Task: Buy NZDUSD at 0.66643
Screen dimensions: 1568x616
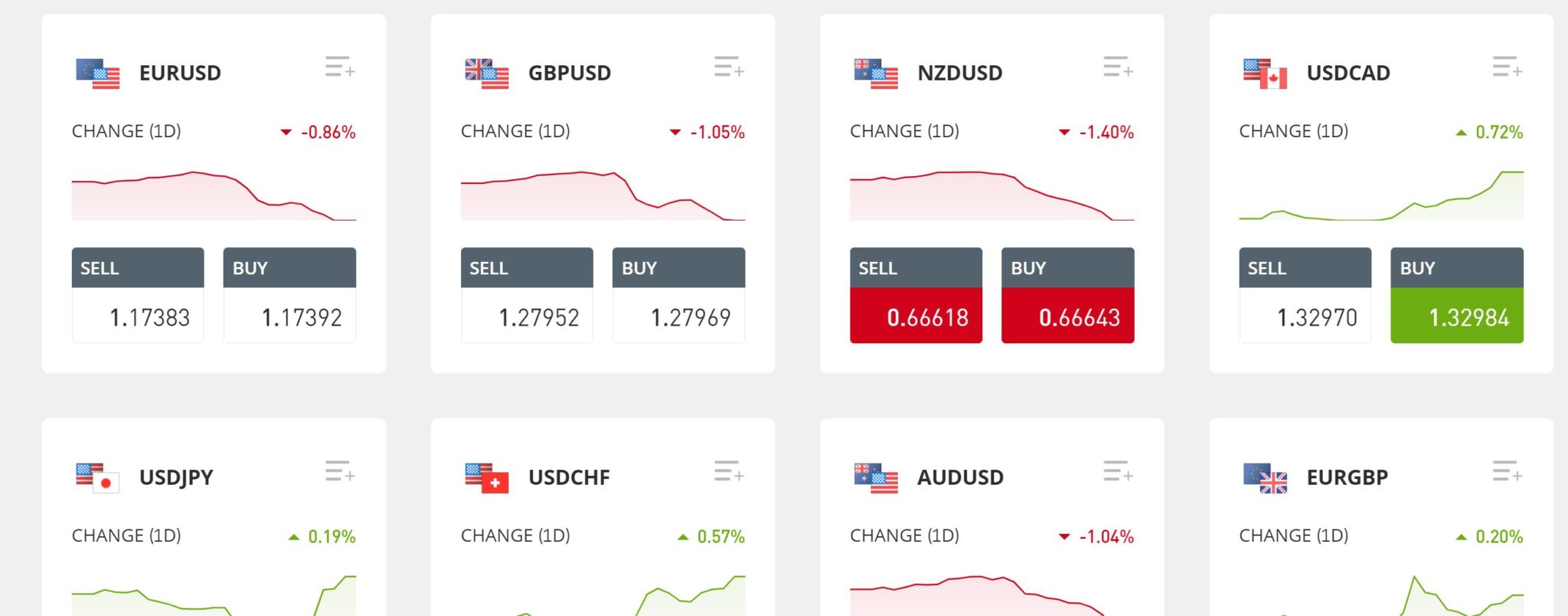Action: 1068,295
